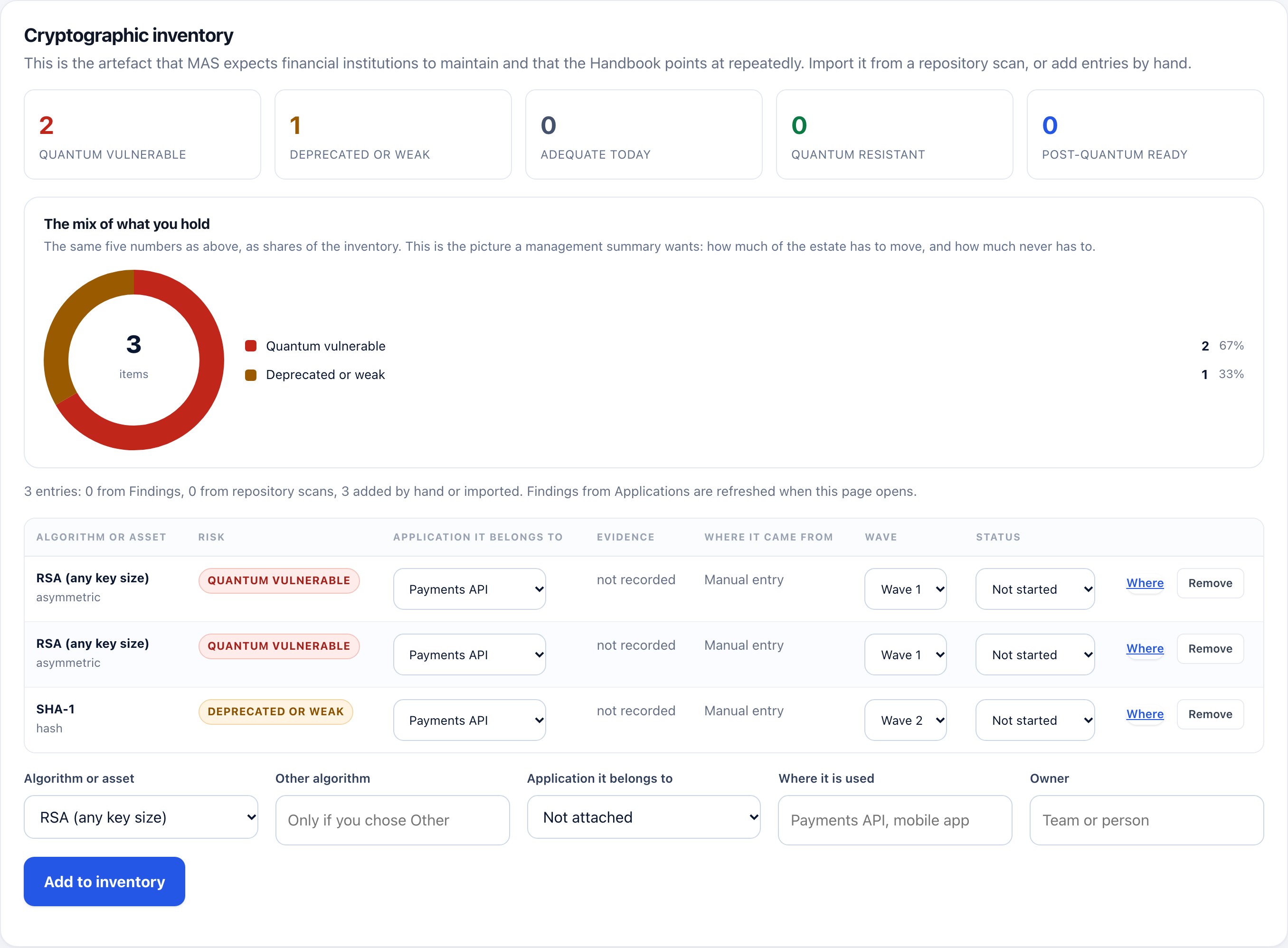Click Quantum Vulnerable badge in second row
This screenshot has height=948, width=1288.
[279, 645]
